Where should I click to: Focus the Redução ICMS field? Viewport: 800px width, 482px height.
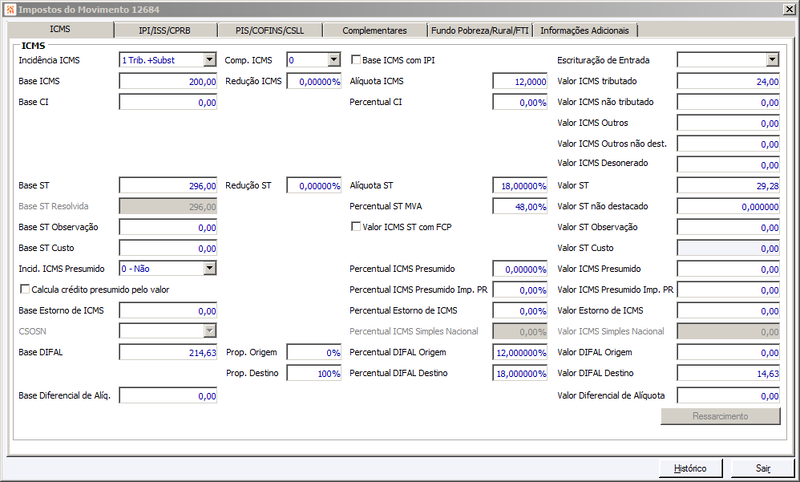click(314, 81)
